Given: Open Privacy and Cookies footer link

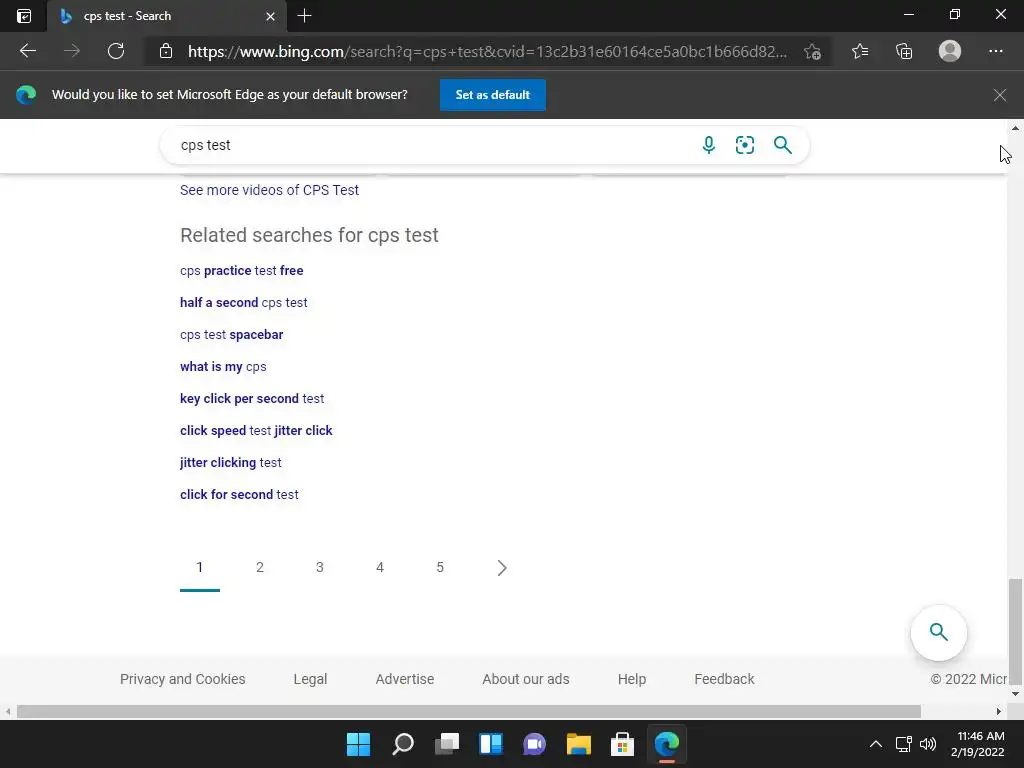Looking at the screenshot, I should click(x=183, y=679).
